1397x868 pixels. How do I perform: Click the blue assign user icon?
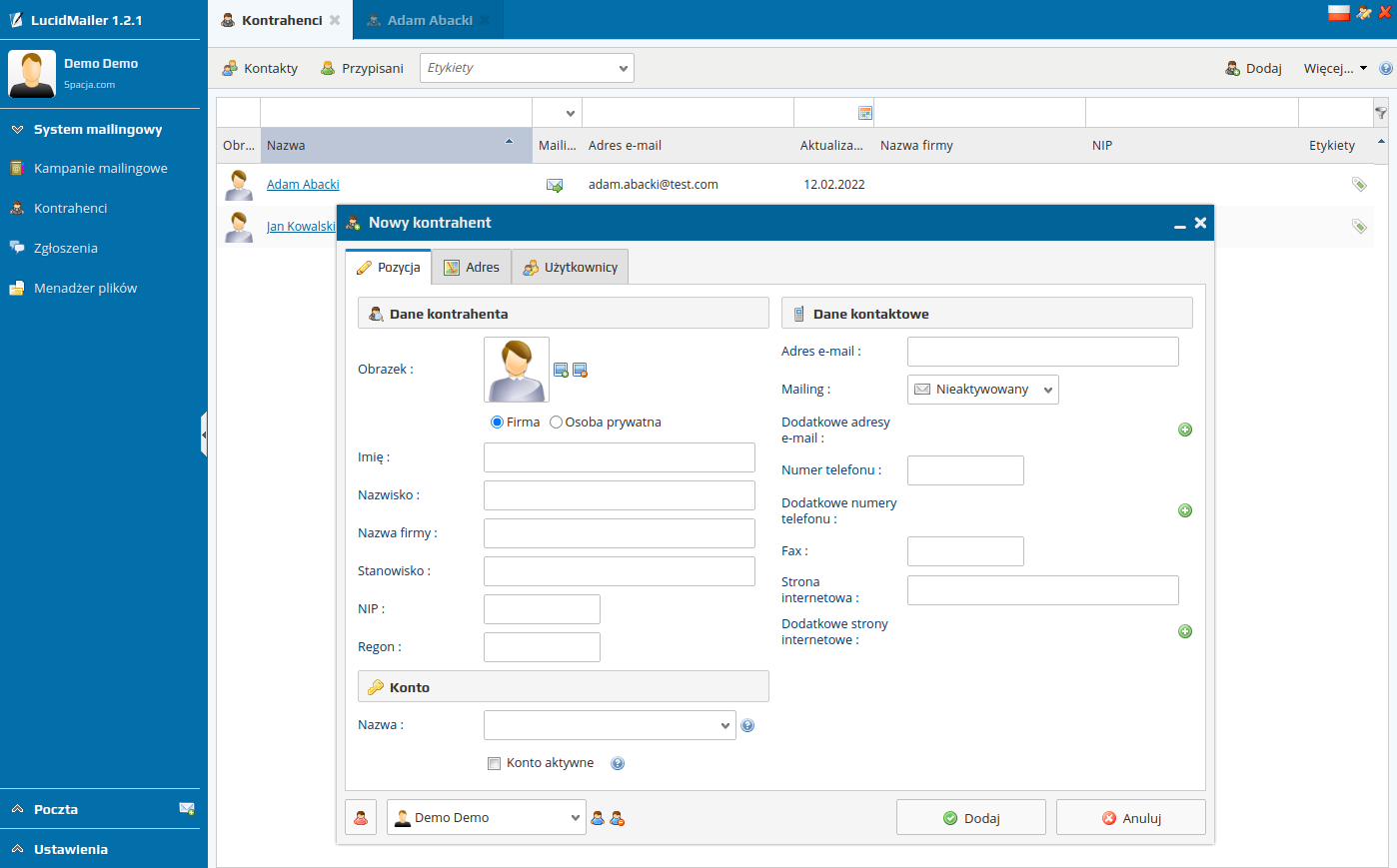(598, 818)
